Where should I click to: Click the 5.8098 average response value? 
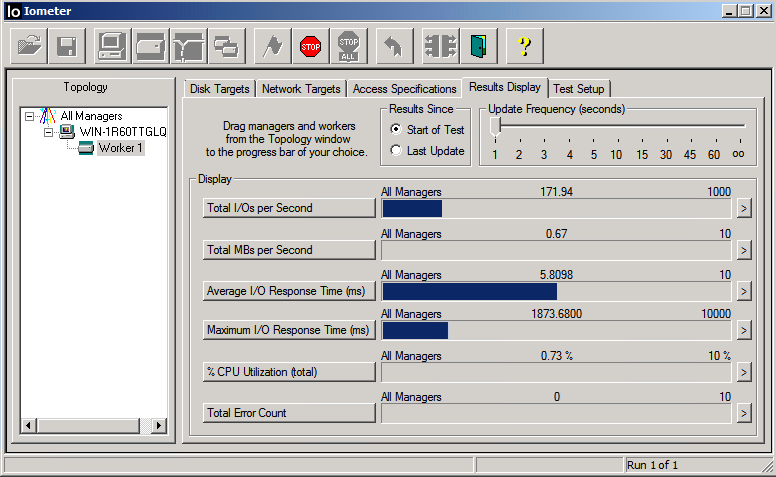point(556,275)
